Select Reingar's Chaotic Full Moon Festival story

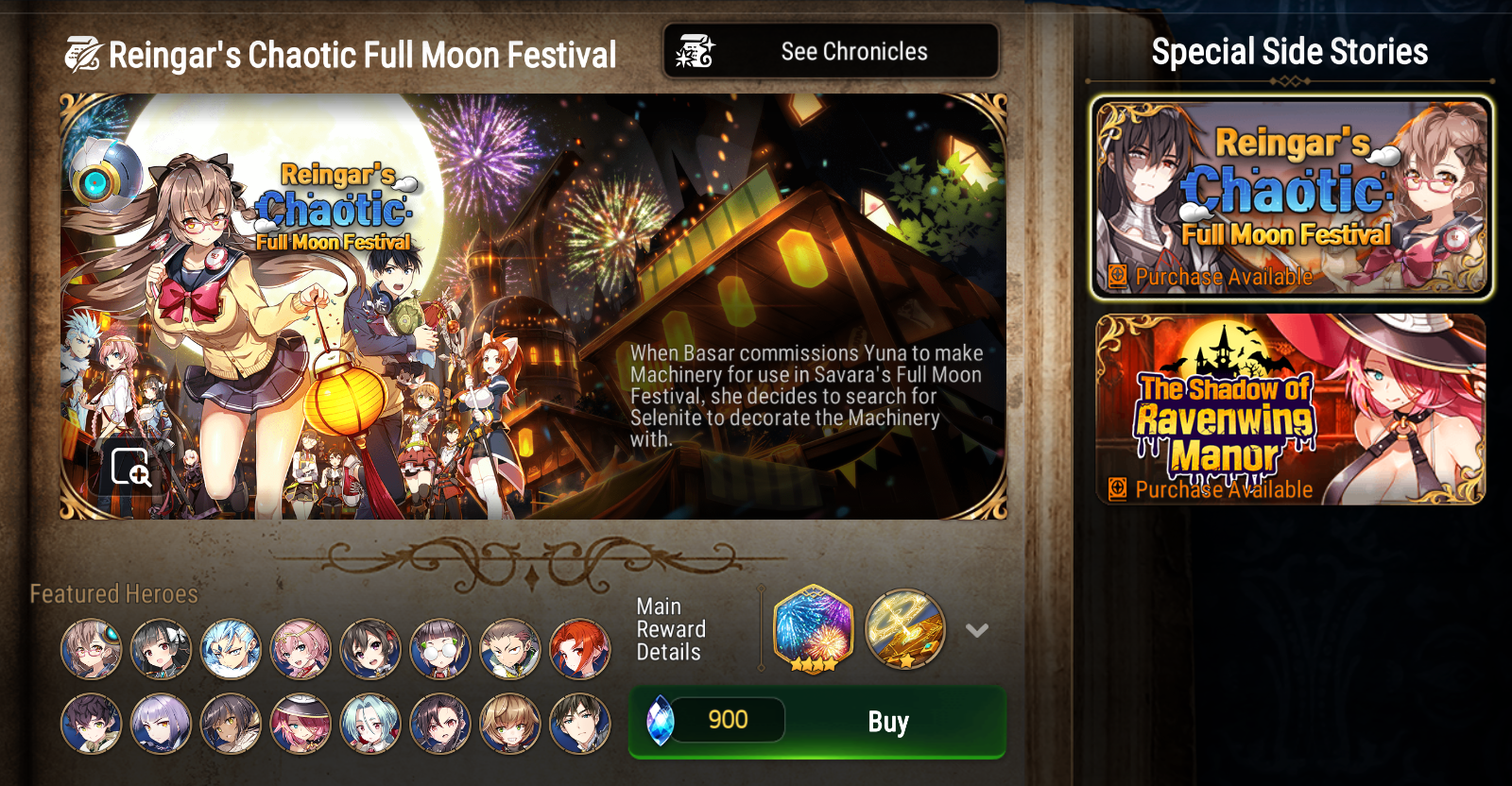(1292, 198)
